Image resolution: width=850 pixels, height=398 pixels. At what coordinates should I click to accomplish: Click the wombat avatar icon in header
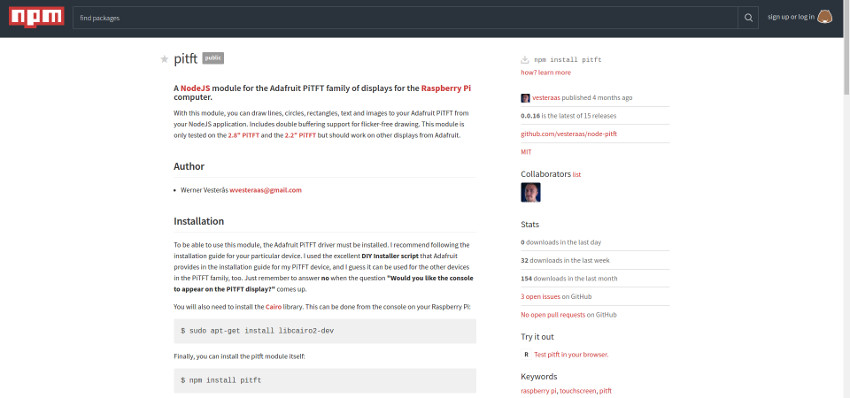click(825, 17)
